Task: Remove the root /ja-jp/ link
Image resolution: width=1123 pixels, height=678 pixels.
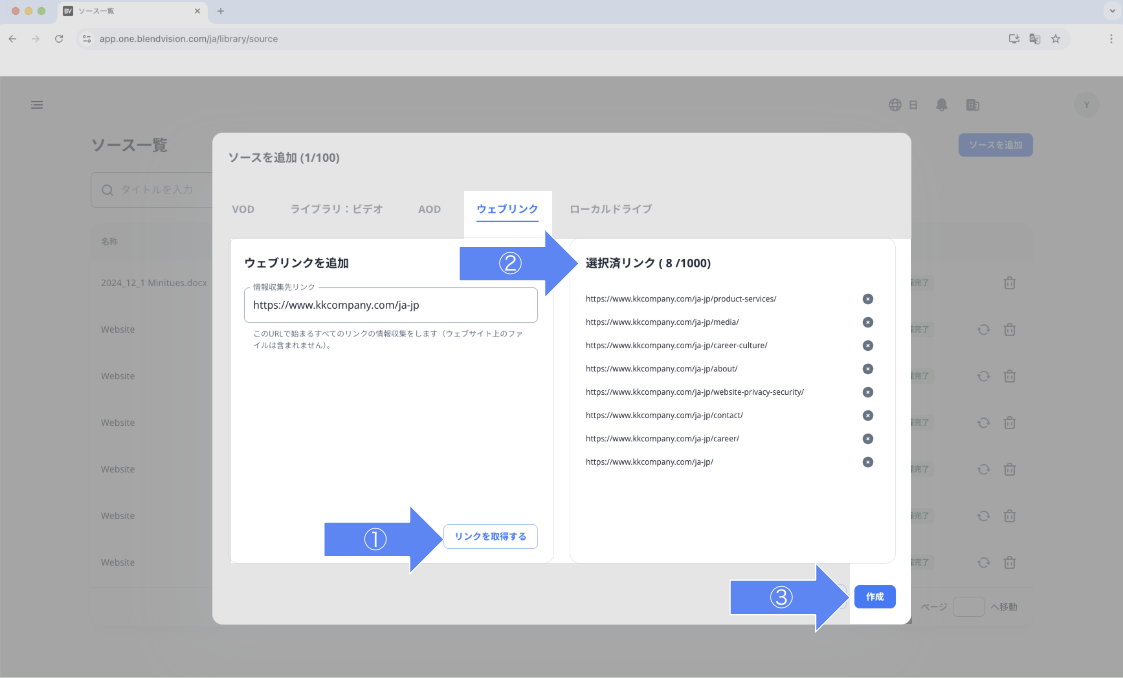Action: click(867, 462)
